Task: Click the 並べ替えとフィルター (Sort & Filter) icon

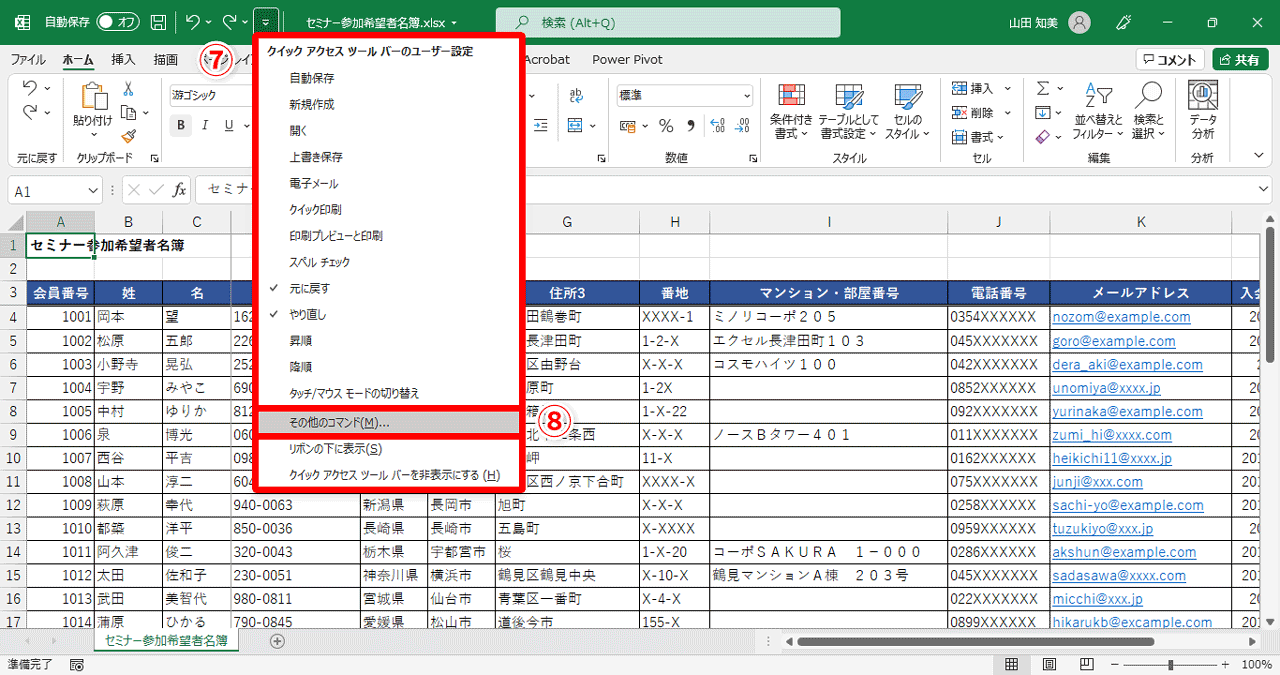Action: [x=1098, y=112]
